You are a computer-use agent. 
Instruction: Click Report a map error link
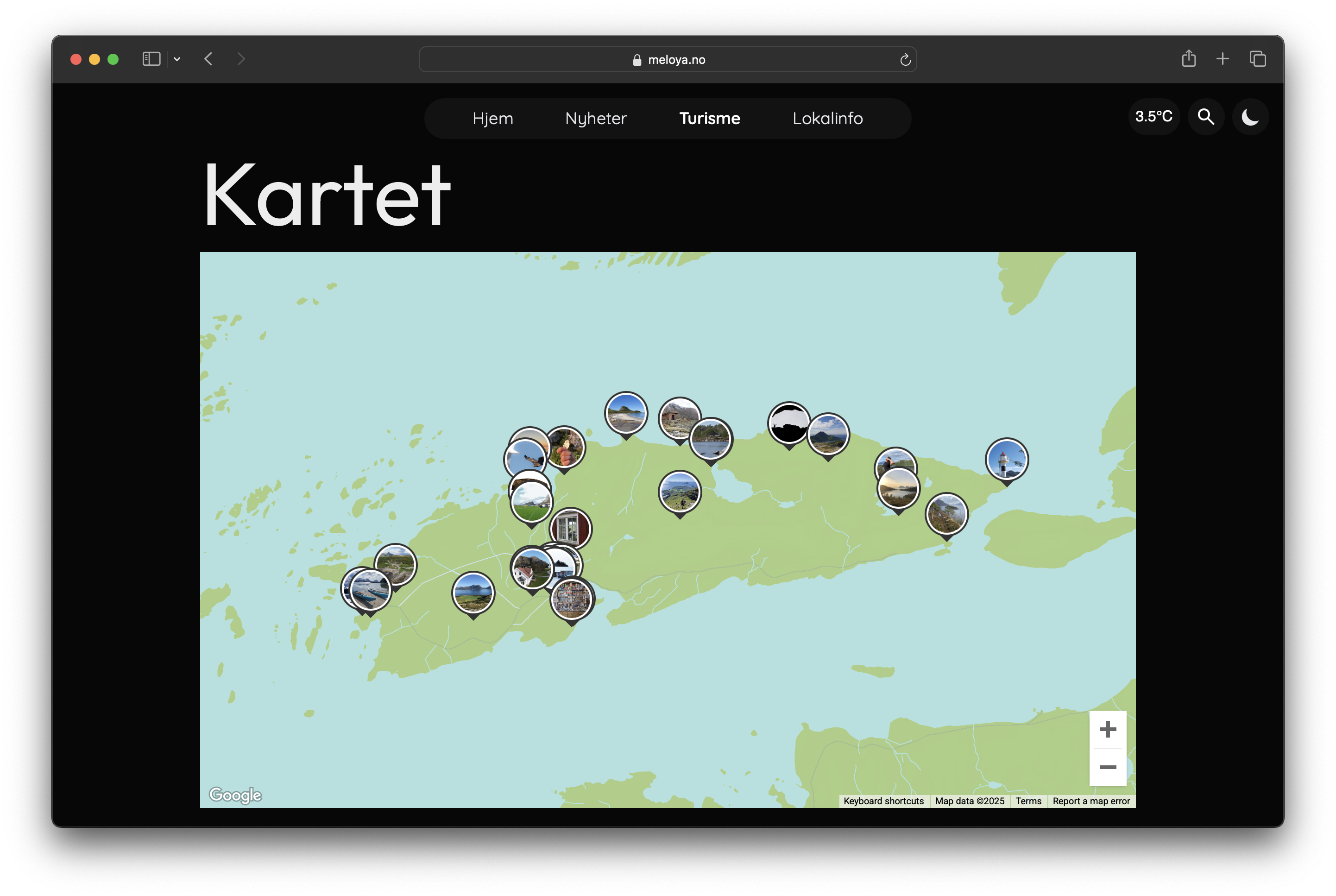point(1090,801)
